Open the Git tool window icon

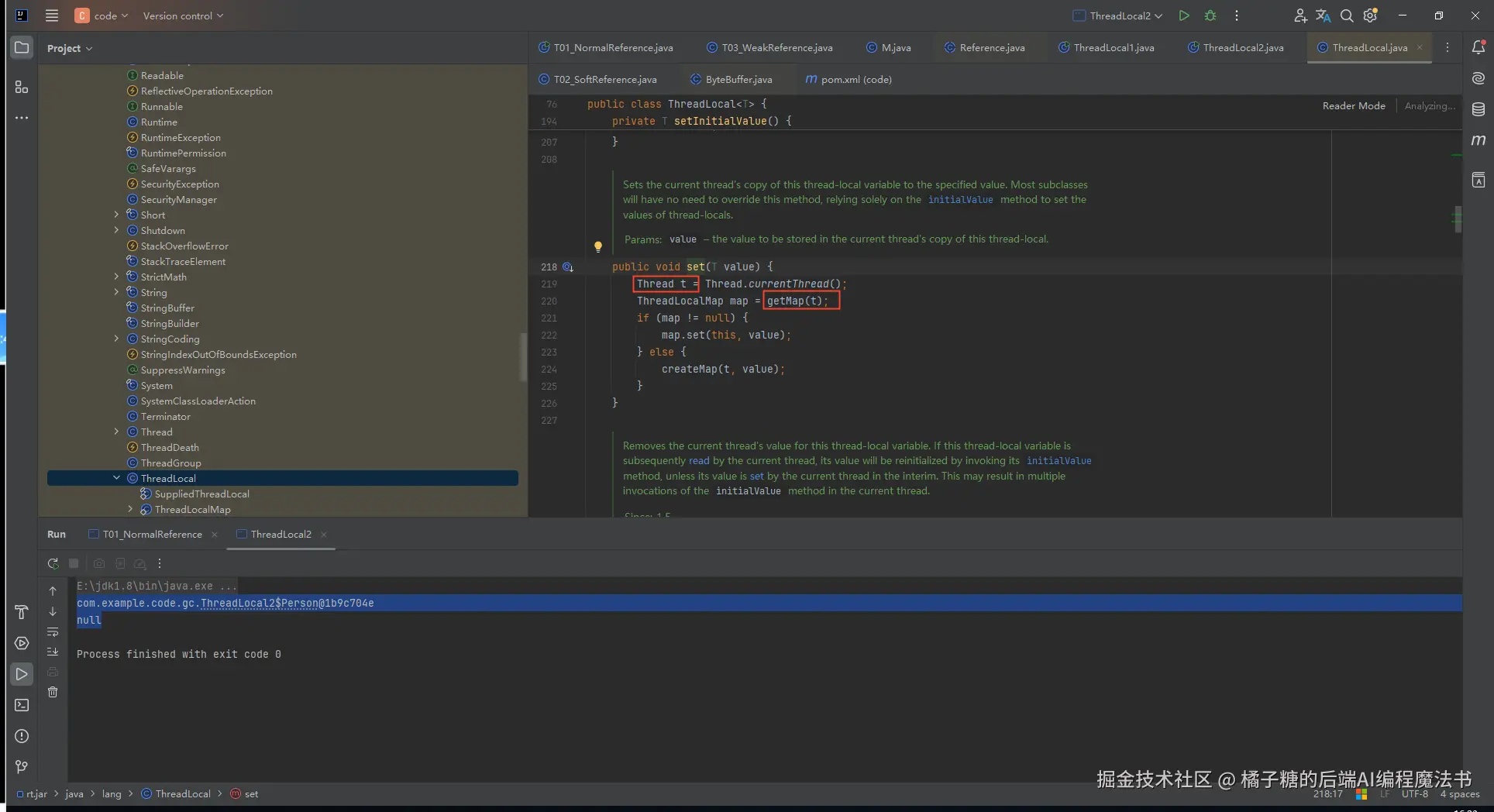pyautogui.click(x=22, y=767)
